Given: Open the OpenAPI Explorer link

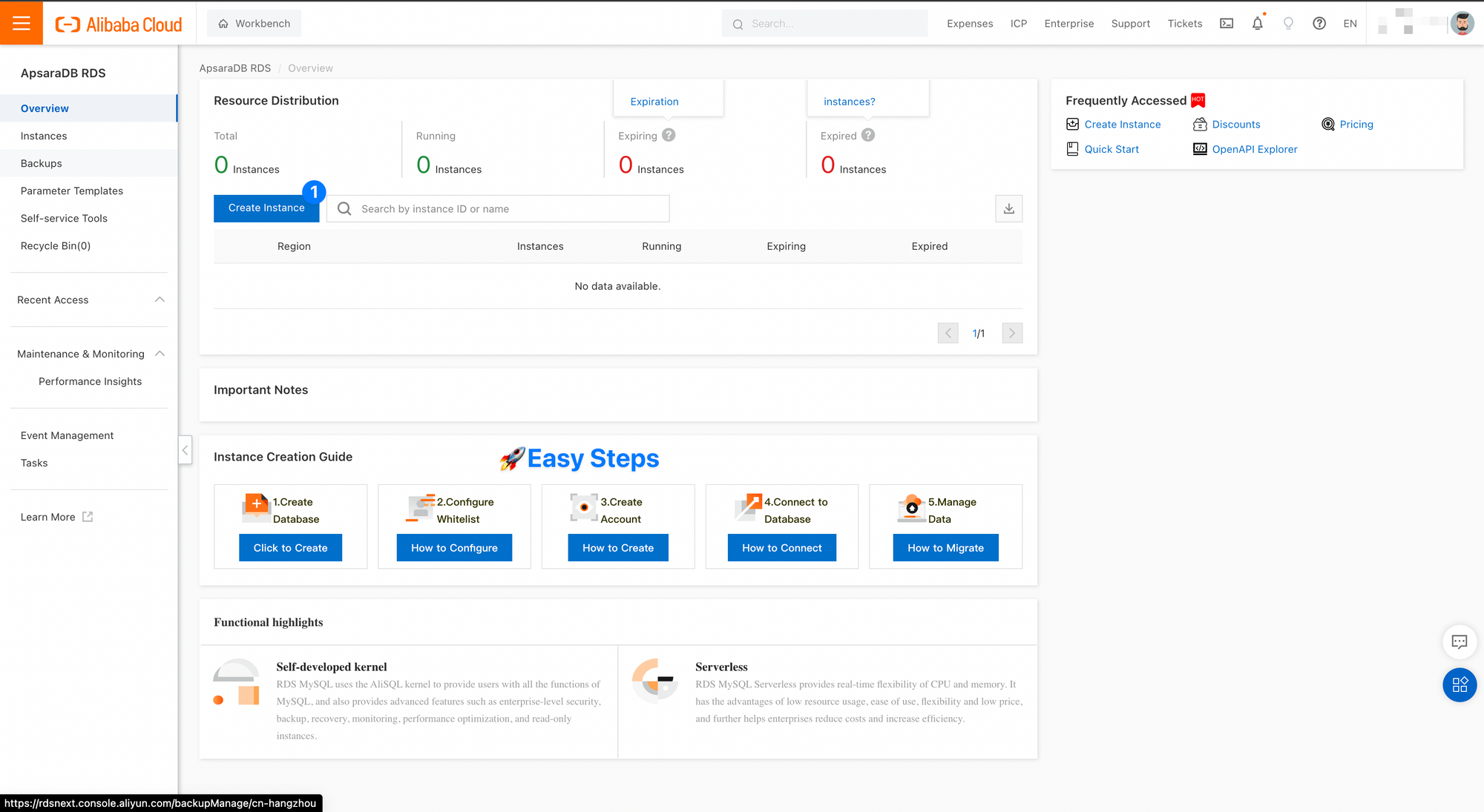Looking at the screenshot, I should pos(1254,149).
